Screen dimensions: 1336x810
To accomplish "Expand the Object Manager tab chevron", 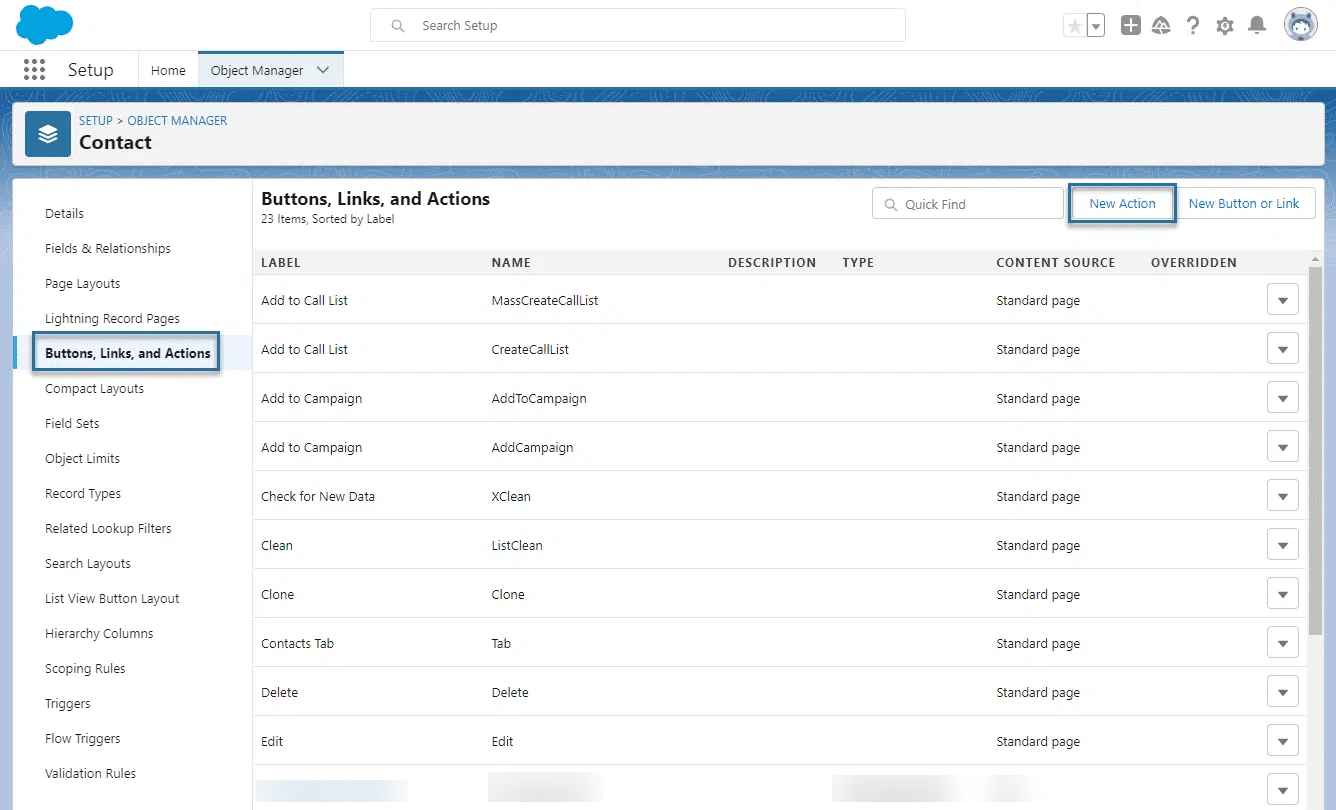I will [x=323, y=70].
